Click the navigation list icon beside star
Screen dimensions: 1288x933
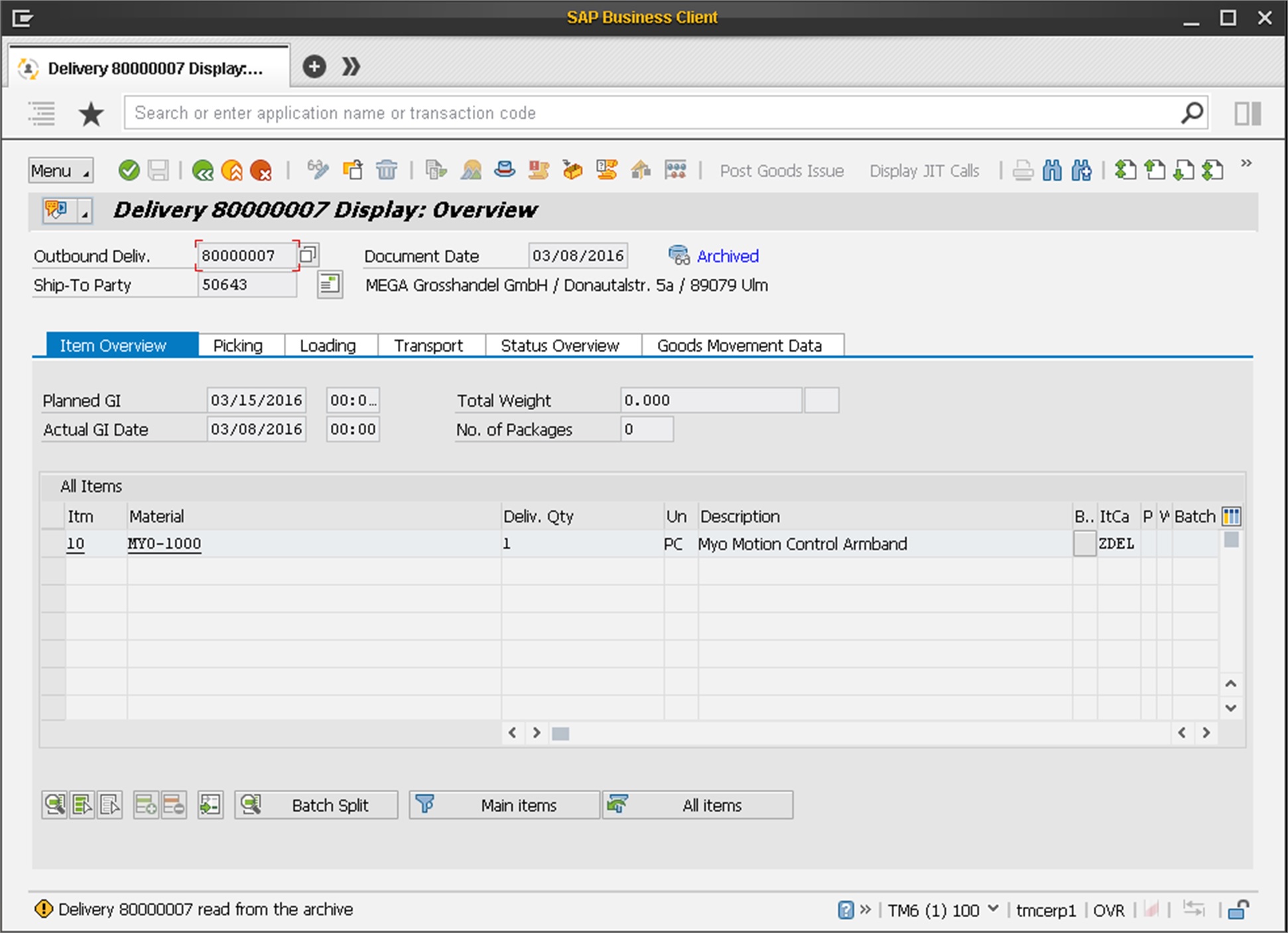coord(41,113)
